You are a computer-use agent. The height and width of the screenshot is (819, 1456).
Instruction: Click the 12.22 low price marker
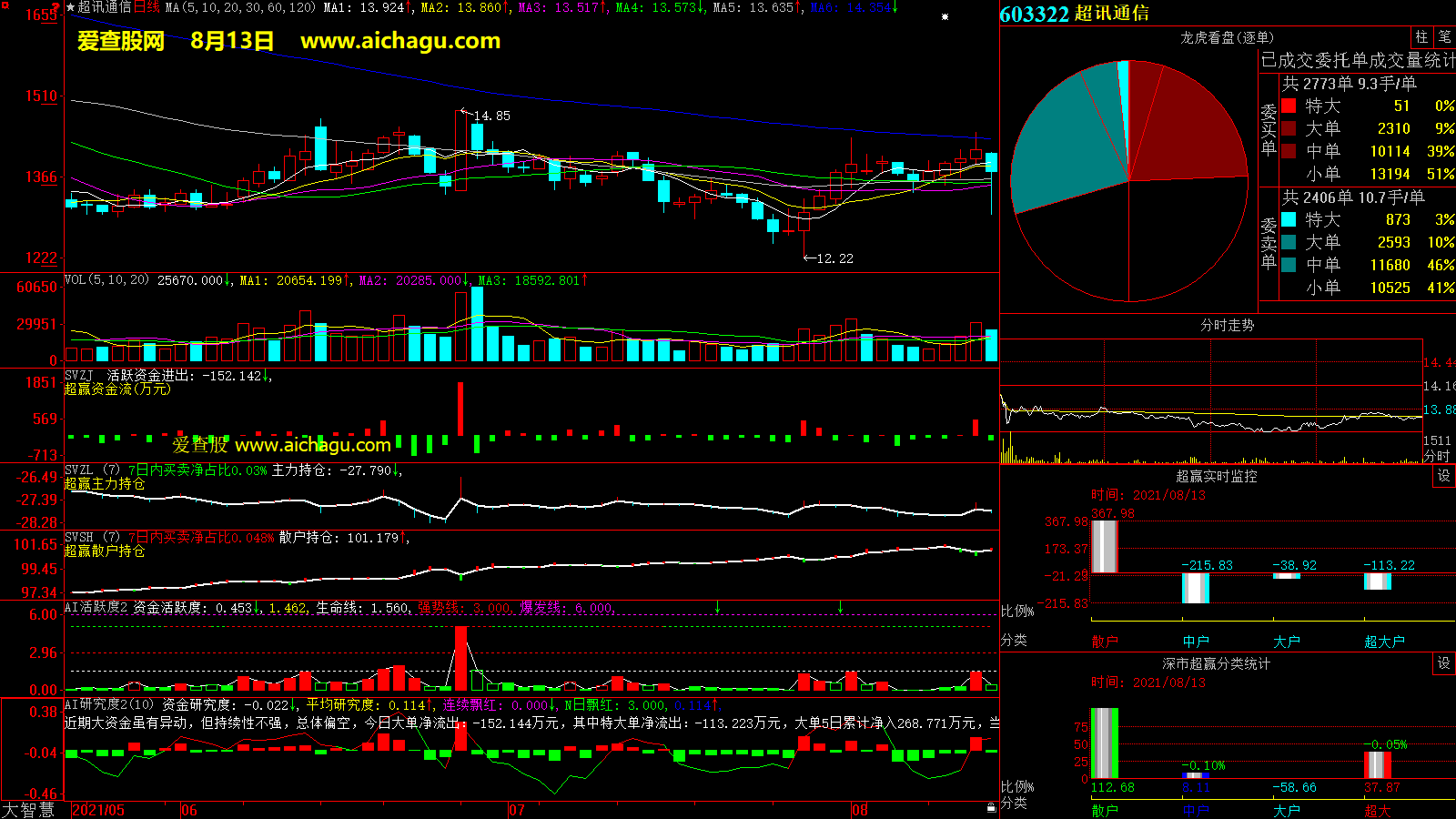(x=834, y=258)
